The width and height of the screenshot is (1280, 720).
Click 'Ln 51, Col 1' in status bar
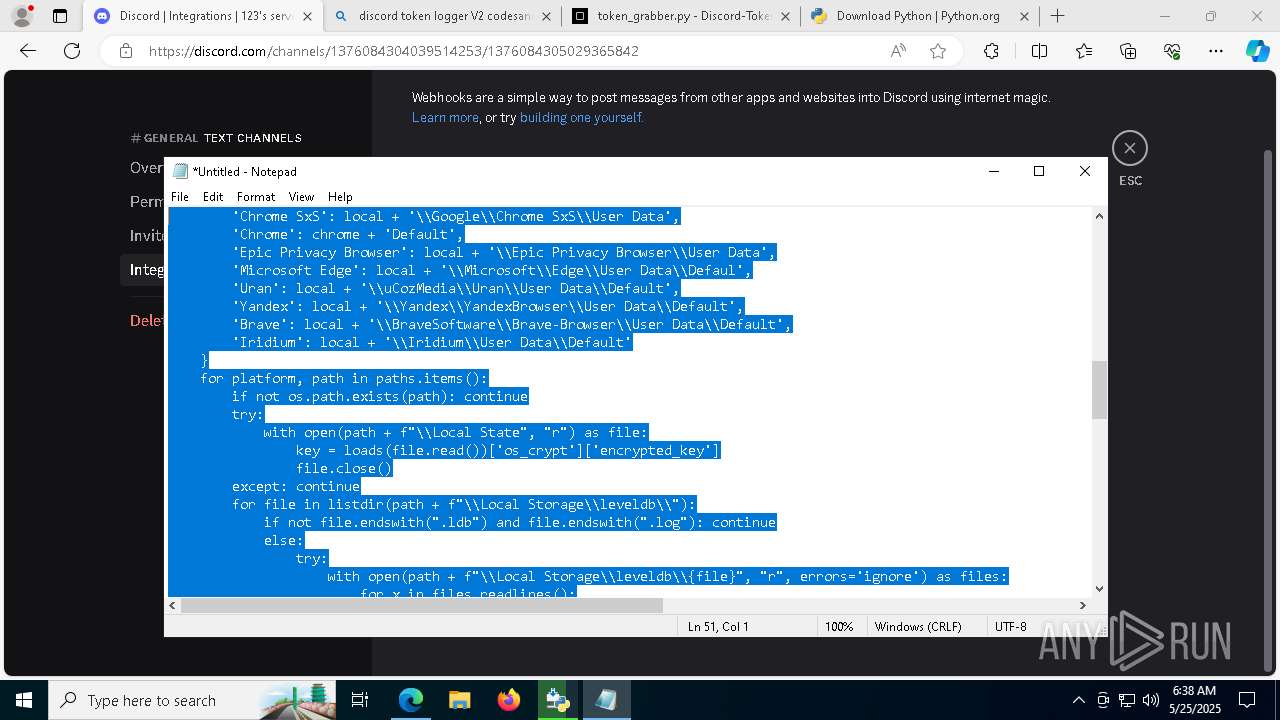point(718,627)
